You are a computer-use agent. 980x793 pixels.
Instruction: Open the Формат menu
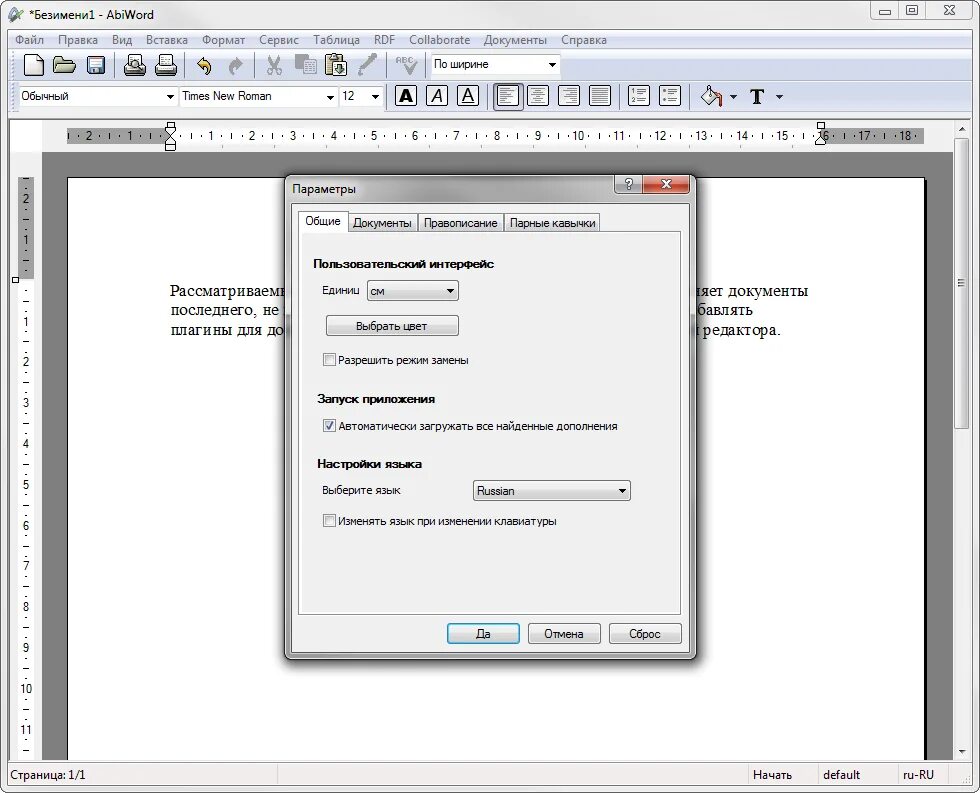pos(223,40)
